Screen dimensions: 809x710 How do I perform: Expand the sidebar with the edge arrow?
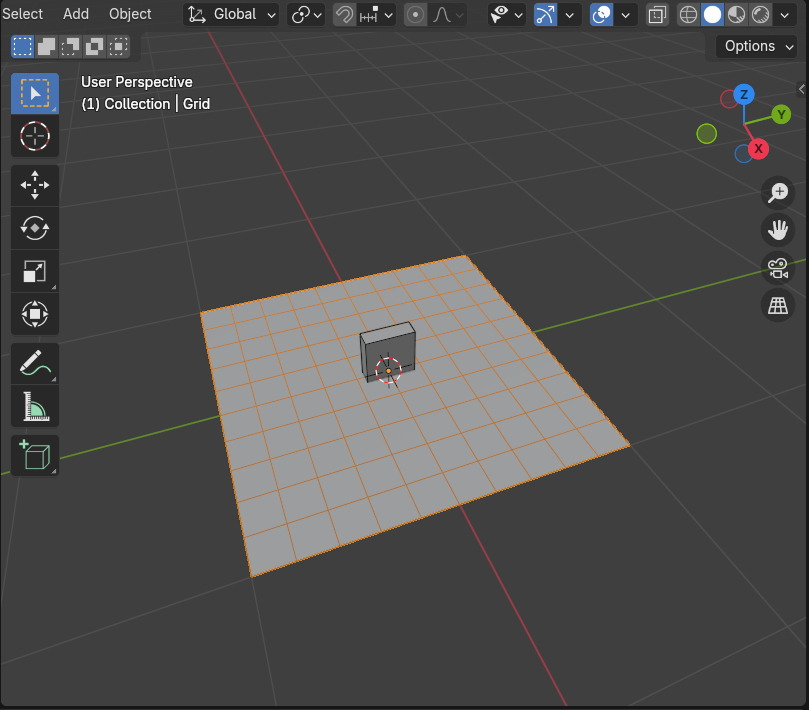click(x=802, y=89)
